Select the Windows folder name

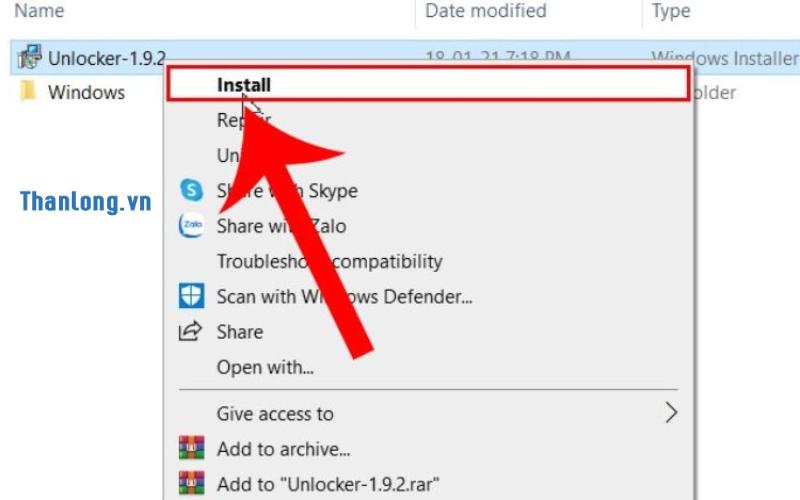(x=86, y=92)
